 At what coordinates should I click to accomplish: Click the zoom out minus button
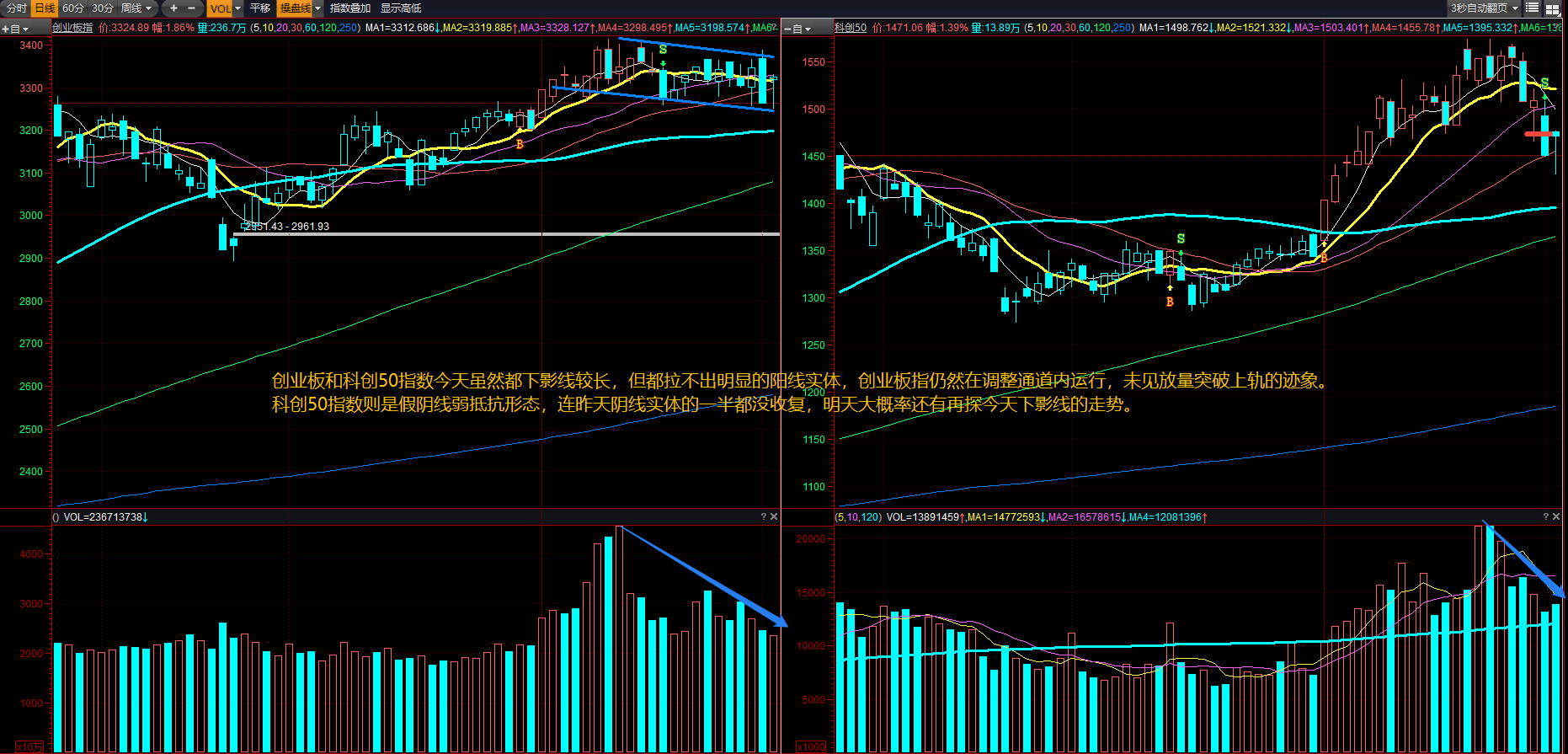click(191, 8)
